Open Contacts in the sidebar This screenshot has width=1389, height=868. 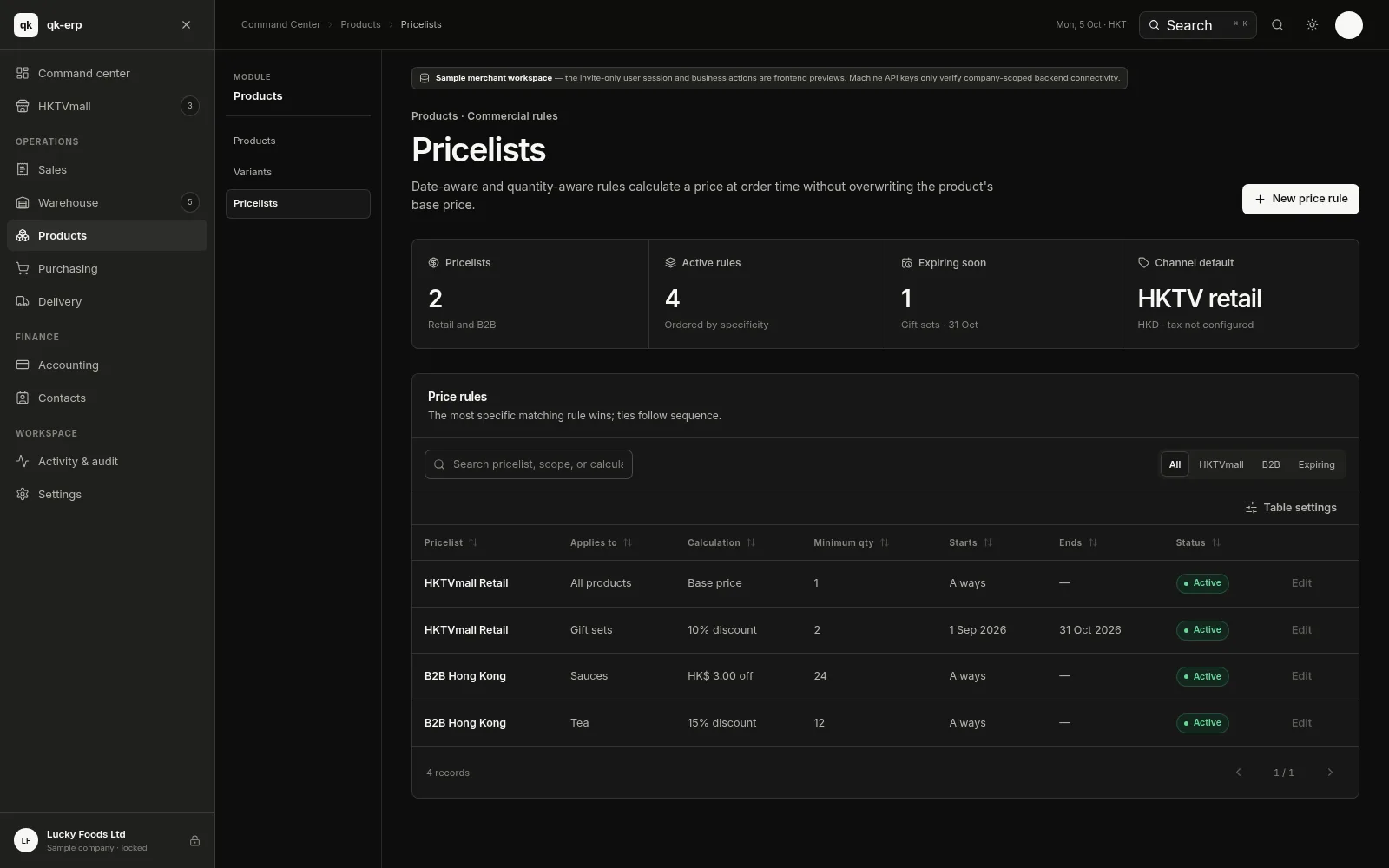pyautogui.click(x=107, y=398)
